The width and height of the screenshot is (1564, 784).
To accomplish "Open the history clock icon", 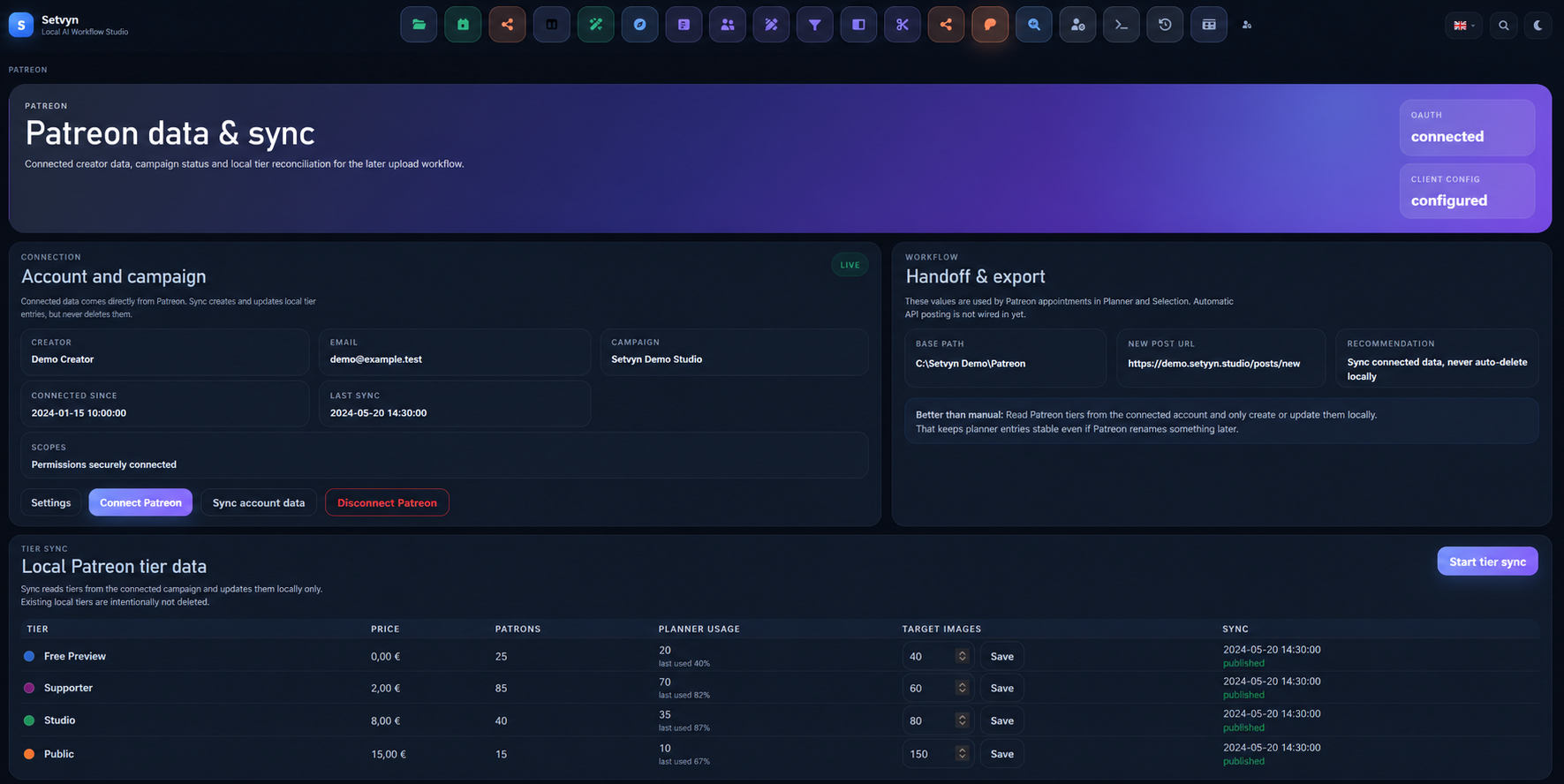I will 1165,25.
